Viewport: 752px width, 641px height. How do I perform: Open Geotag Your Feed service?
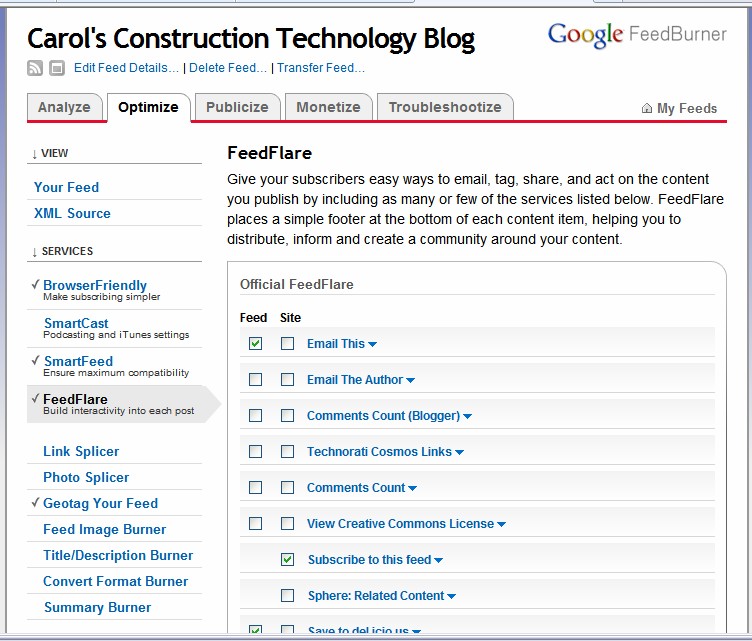coord(101,503)
